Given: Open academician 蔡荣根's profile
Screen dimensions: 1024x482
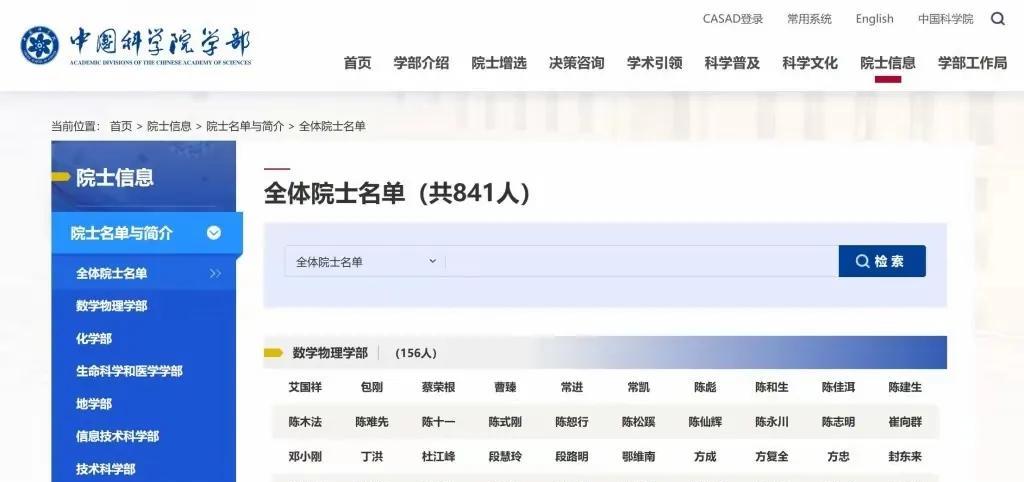Looking at the screenshot, I should 438,387.
